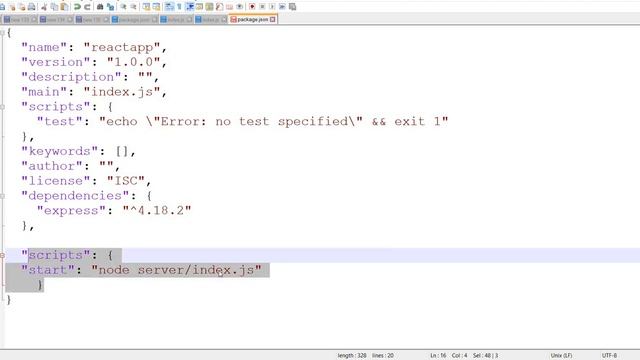Click the Sel : 48 | 3 status entry
The image size is (640, 360).
coord(485,356)
